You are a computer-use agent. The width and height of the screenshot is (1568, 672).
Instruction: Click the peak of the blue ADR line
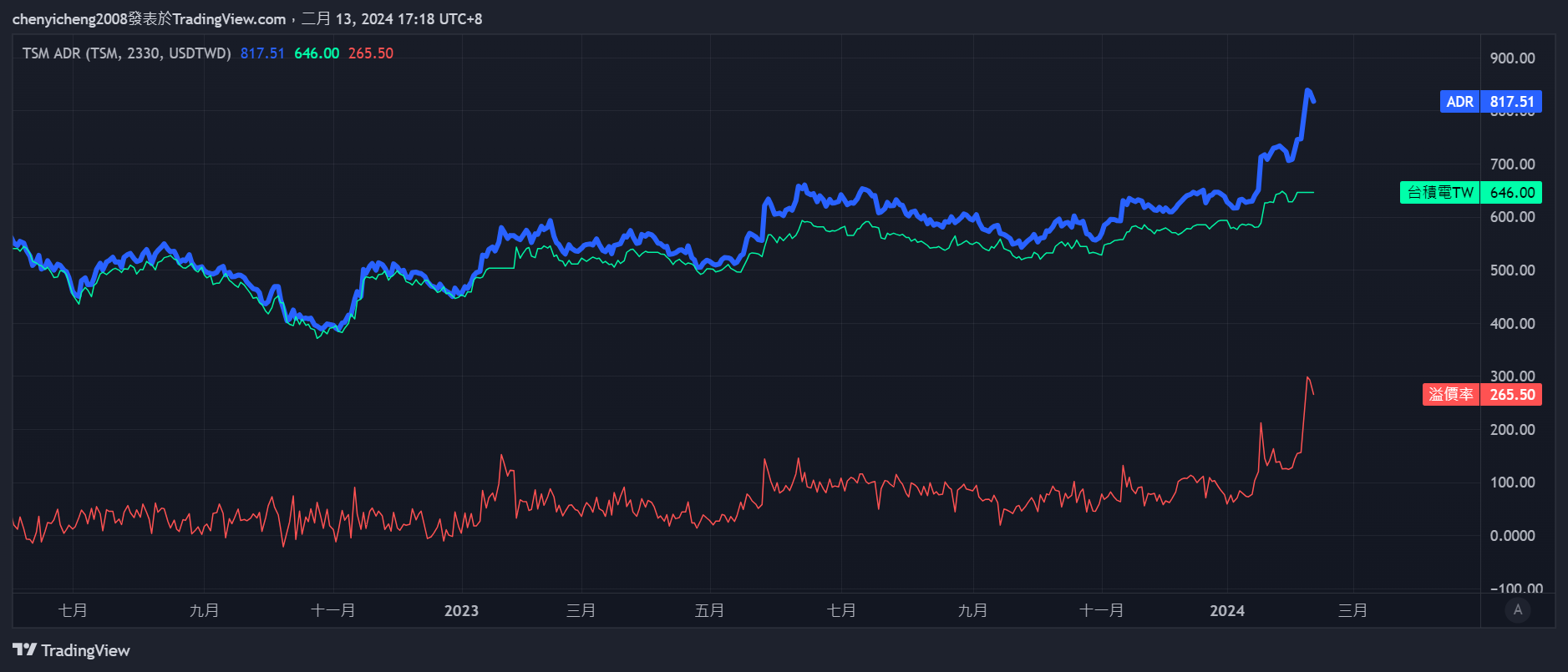point(1308,90)
